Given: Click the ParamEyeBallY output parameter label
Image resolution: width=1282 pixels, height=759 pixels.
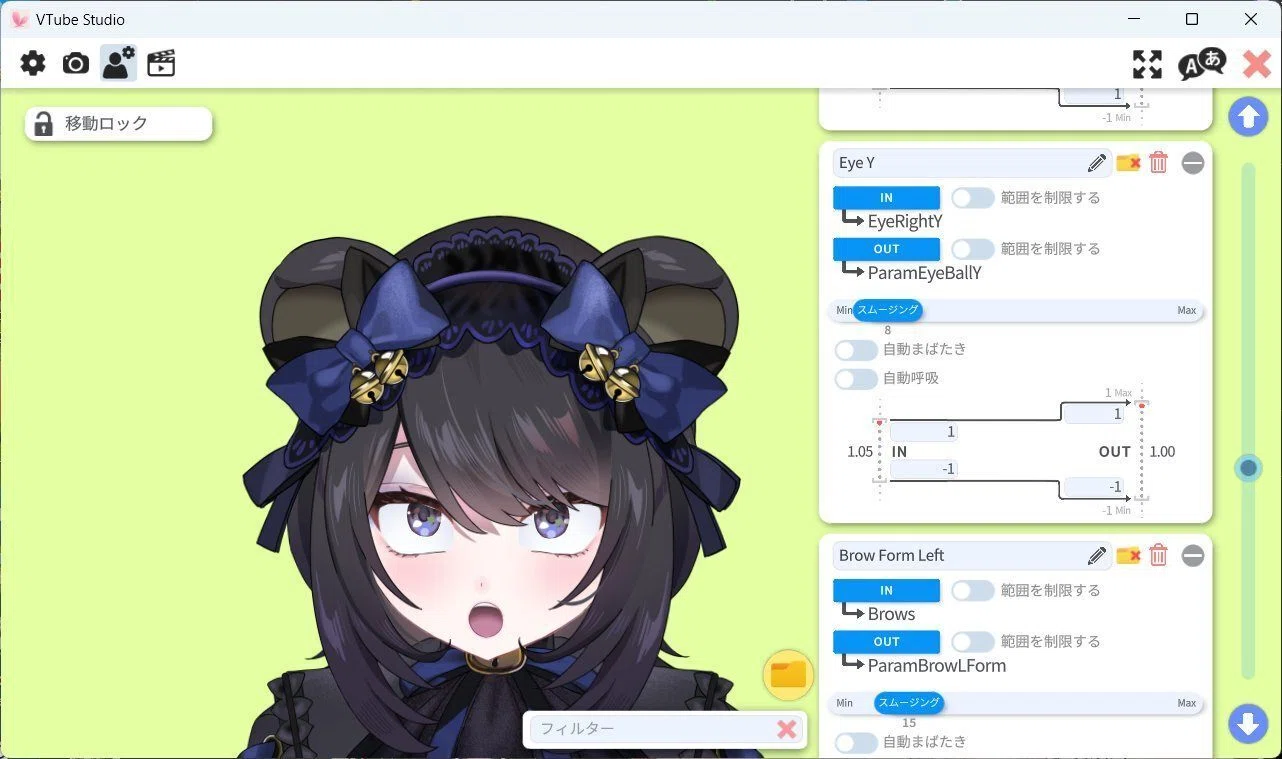Looking at the screenshot, I should point(925,273).
